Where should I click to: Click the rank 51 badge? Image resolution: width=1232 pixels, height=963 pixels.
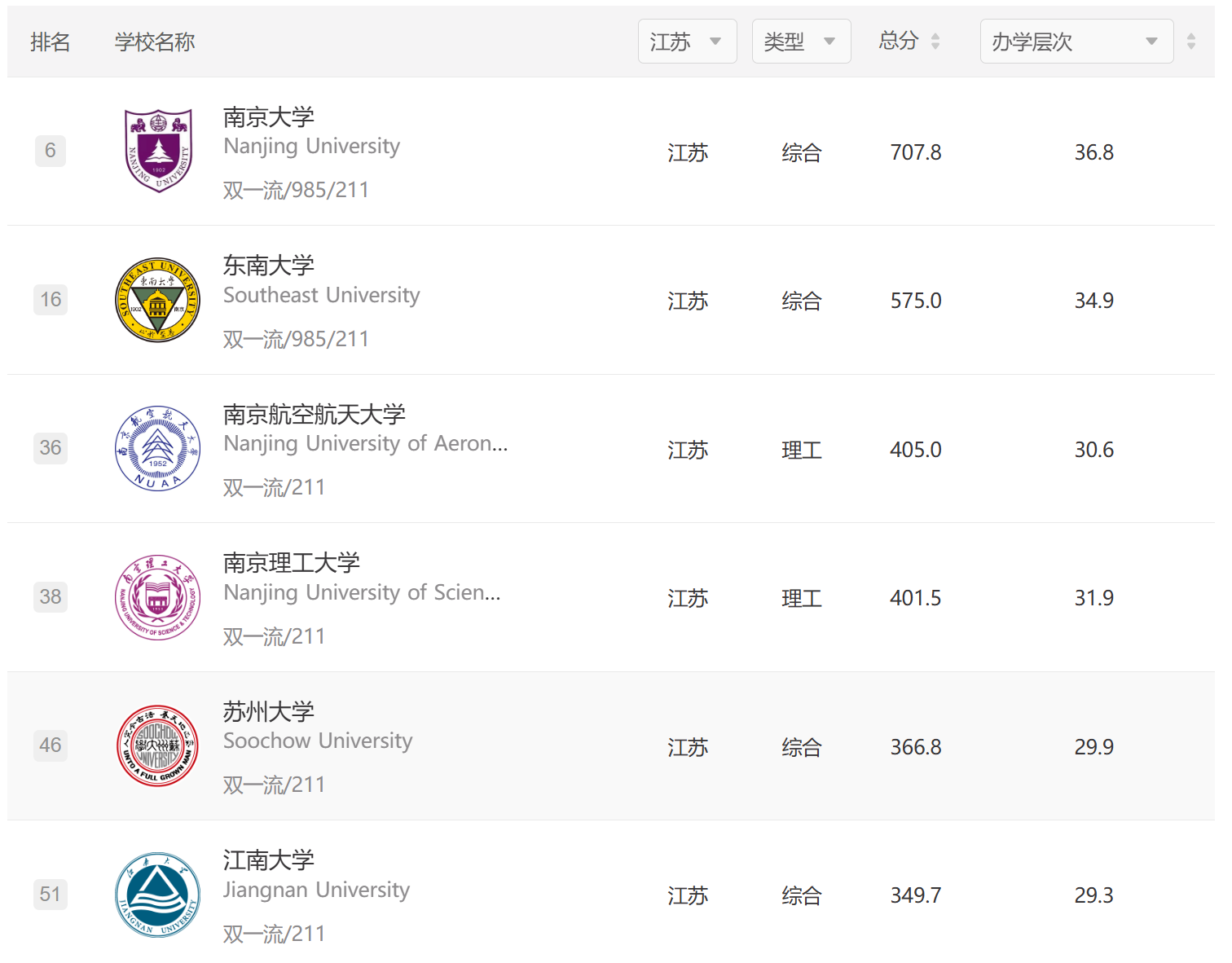point(51,895)
